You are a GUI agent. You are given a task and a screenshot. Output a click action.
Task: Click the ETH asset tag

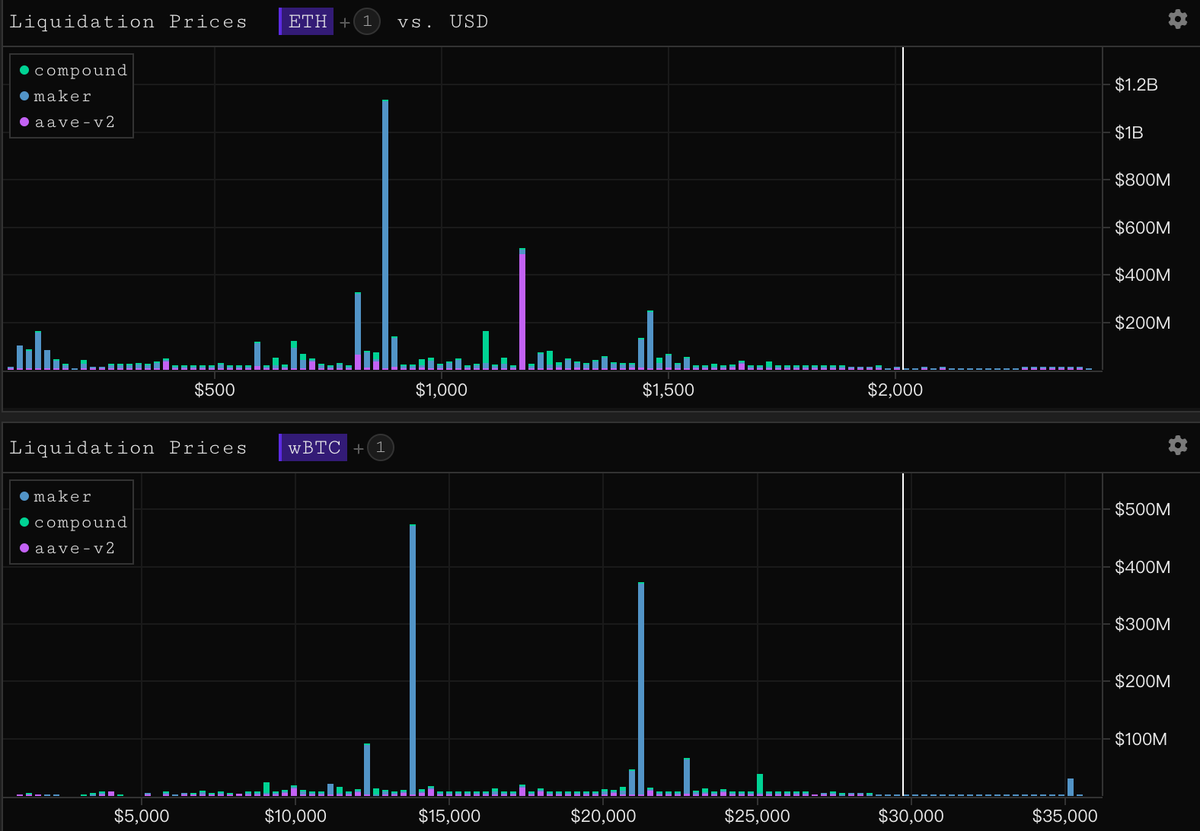(x=307, y=22)
